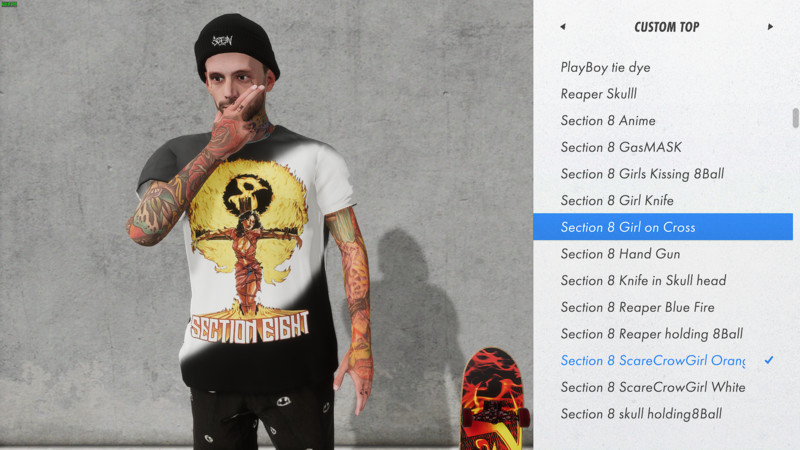Select PlayBoy tie dye top
The image size is (800, 450).
[663, 67]
